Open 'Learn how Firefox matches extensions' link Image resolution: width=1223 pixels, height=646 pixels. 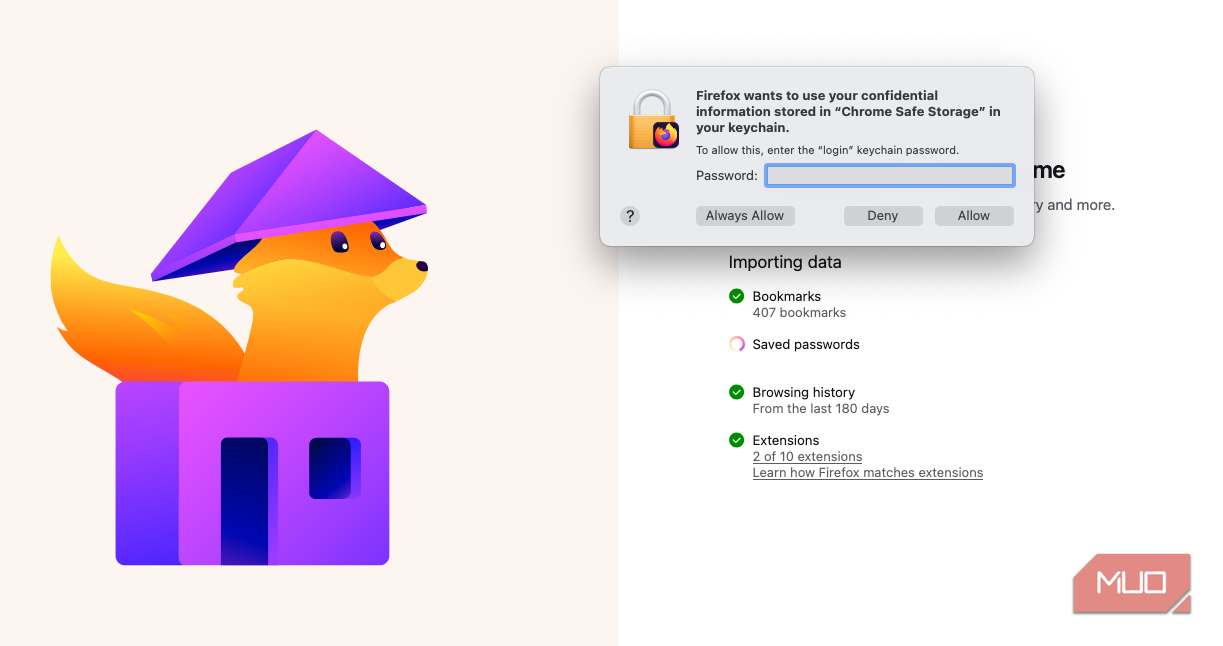coord(868,473)
